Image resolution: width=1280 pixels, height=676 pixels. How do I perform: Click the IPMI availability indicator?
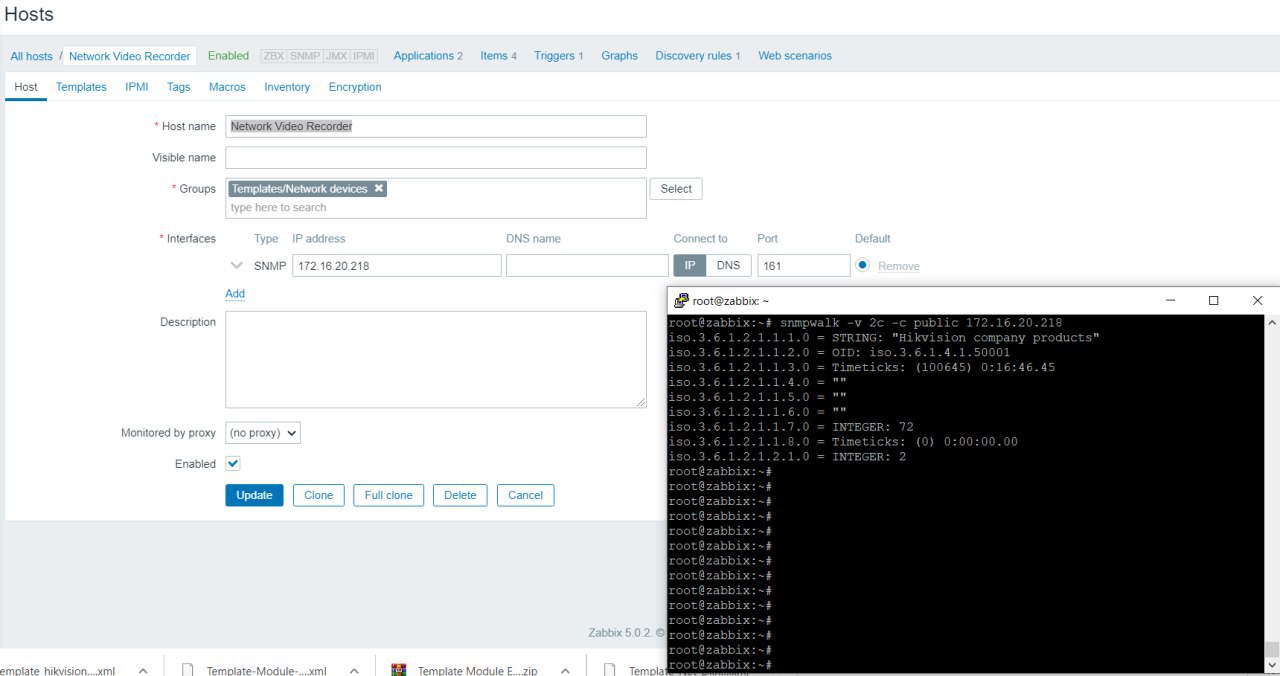click(x=364, y=56)
